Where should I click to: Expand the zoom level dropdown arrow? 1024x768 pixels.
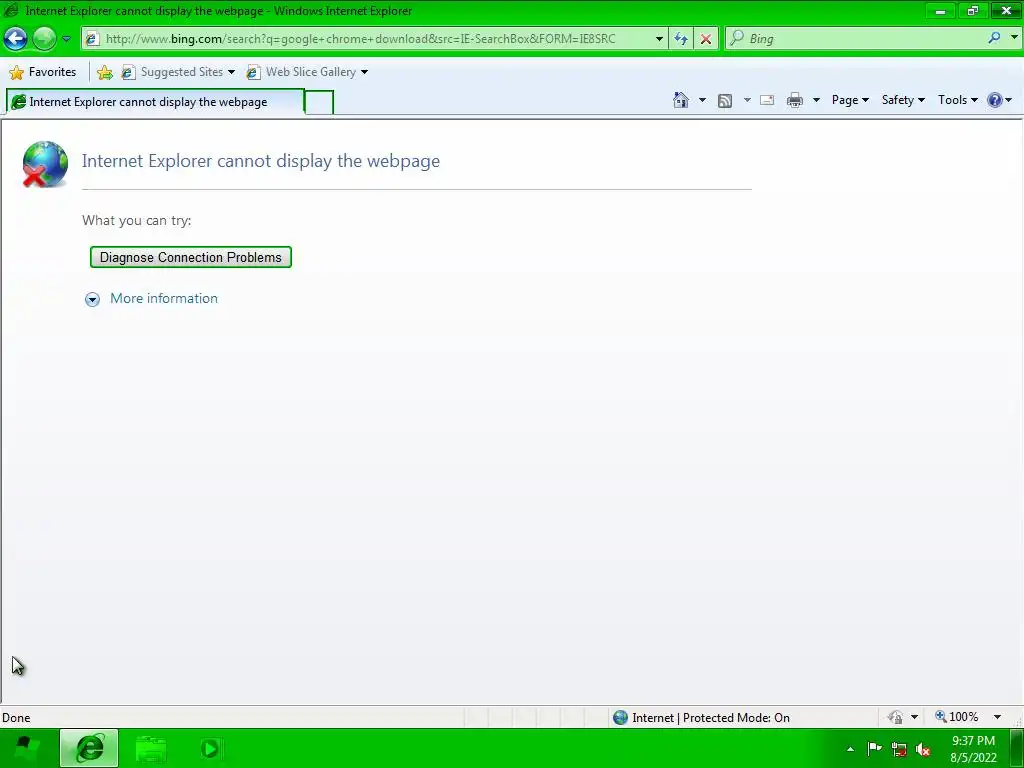997,717
